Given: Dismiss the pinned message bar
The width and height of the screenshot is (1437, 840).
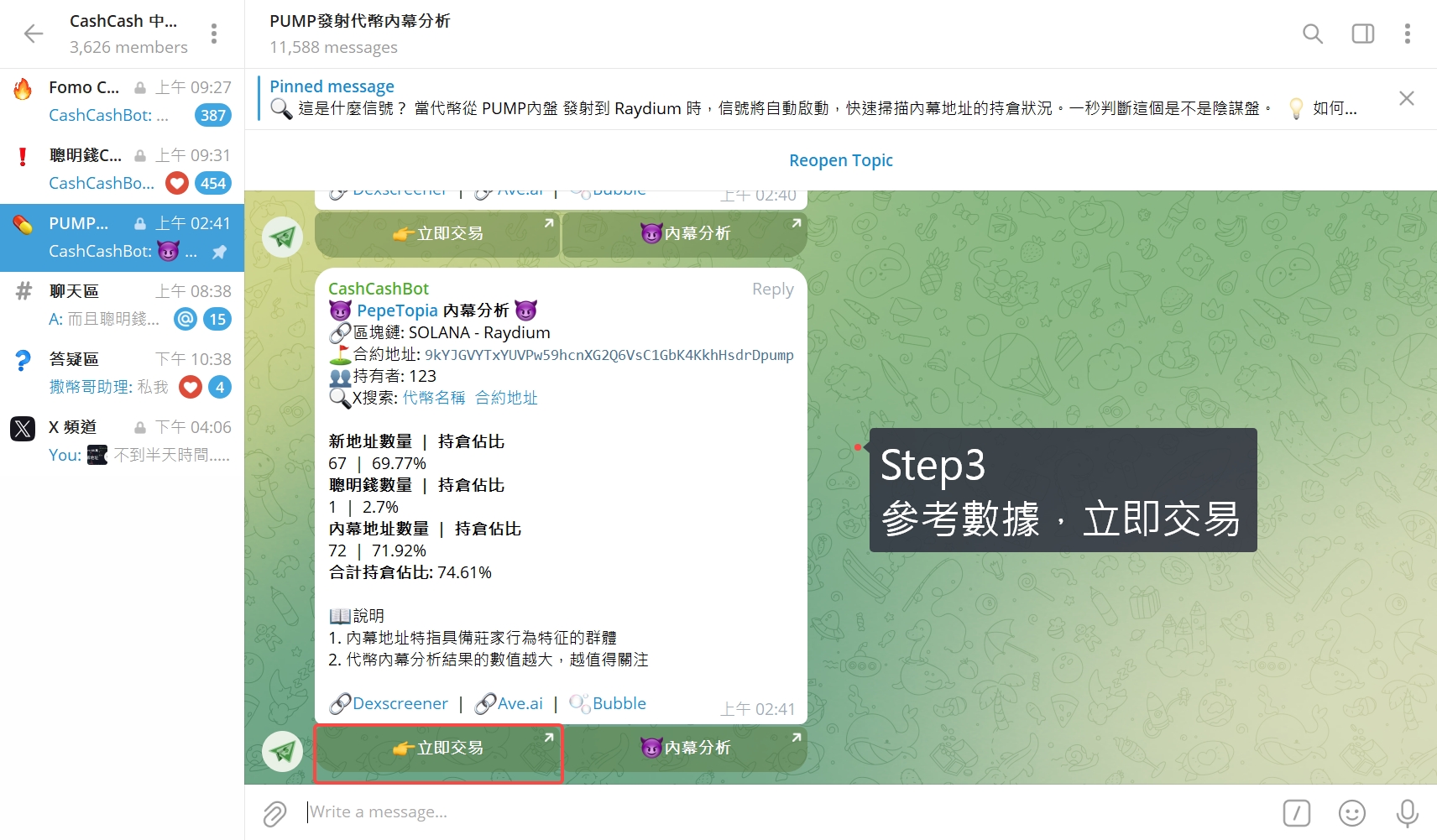Looking at the screenshot, I should coord(1406,98).
